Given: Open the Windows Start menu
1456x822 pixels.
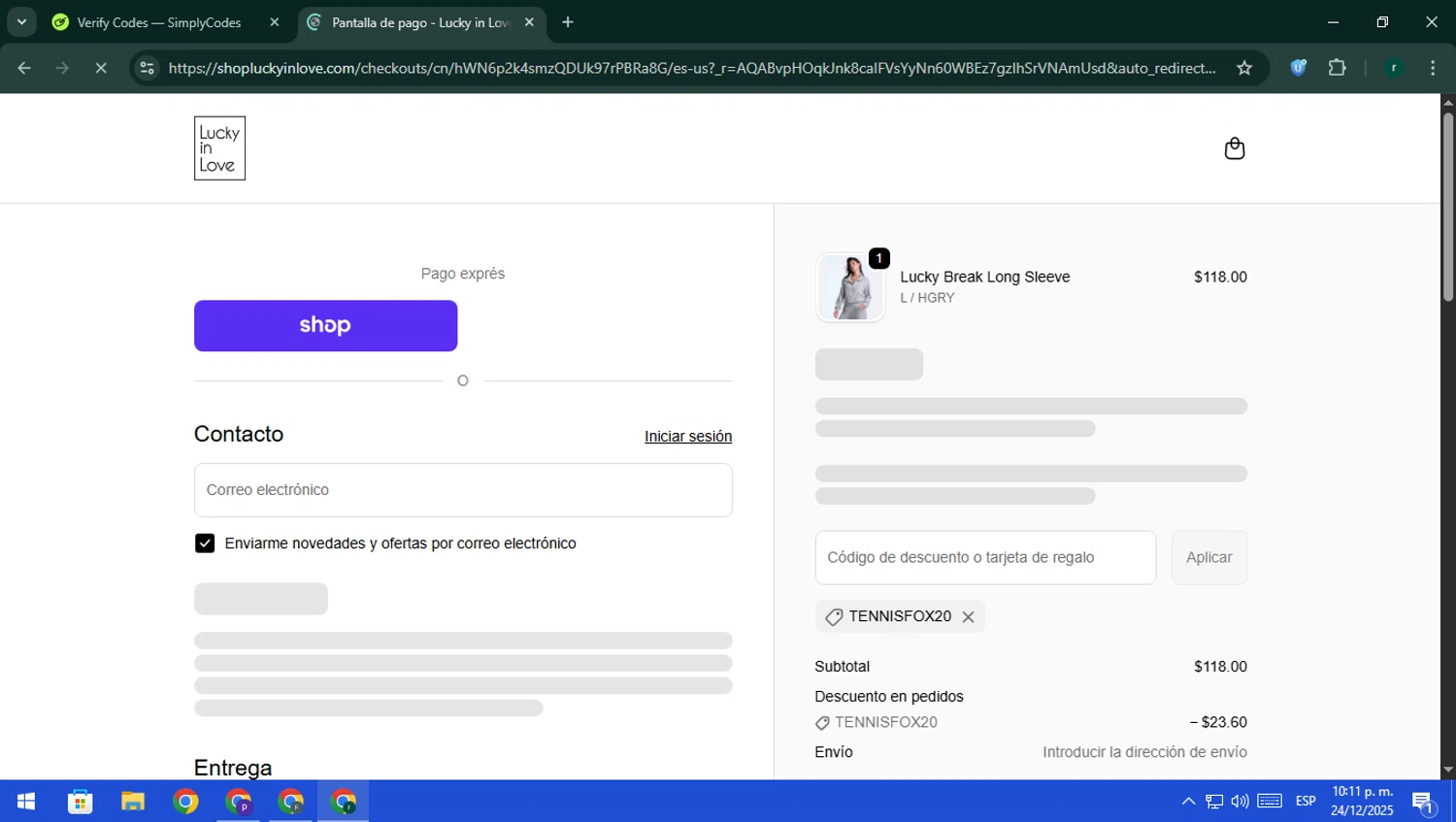Looking at the screenshot, I should pos(26,802).
